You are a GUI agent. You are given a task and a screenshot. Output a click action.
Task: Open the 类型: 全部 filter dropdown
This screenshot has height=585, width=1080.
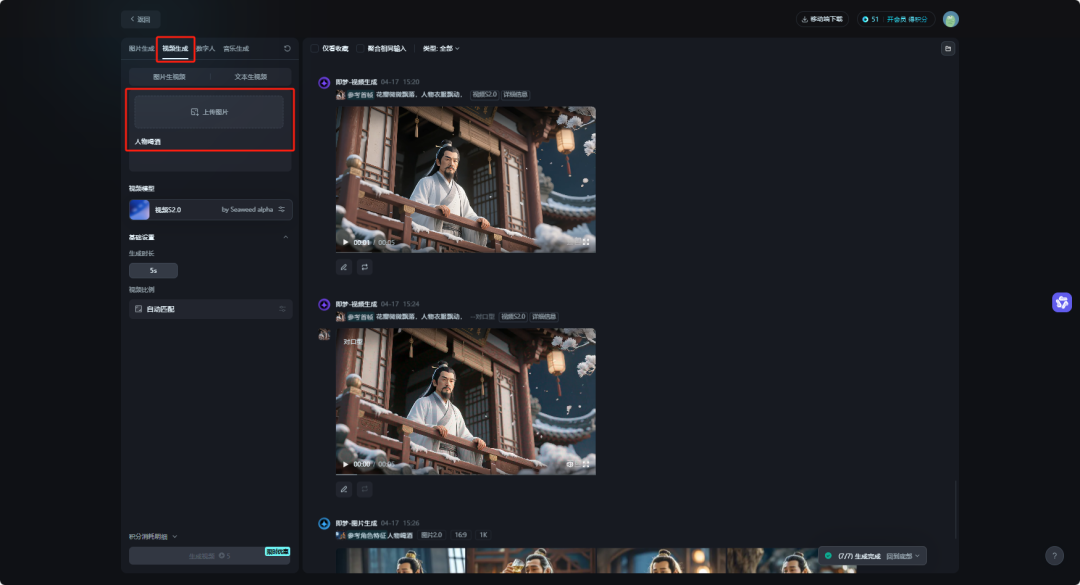[441, 48]
